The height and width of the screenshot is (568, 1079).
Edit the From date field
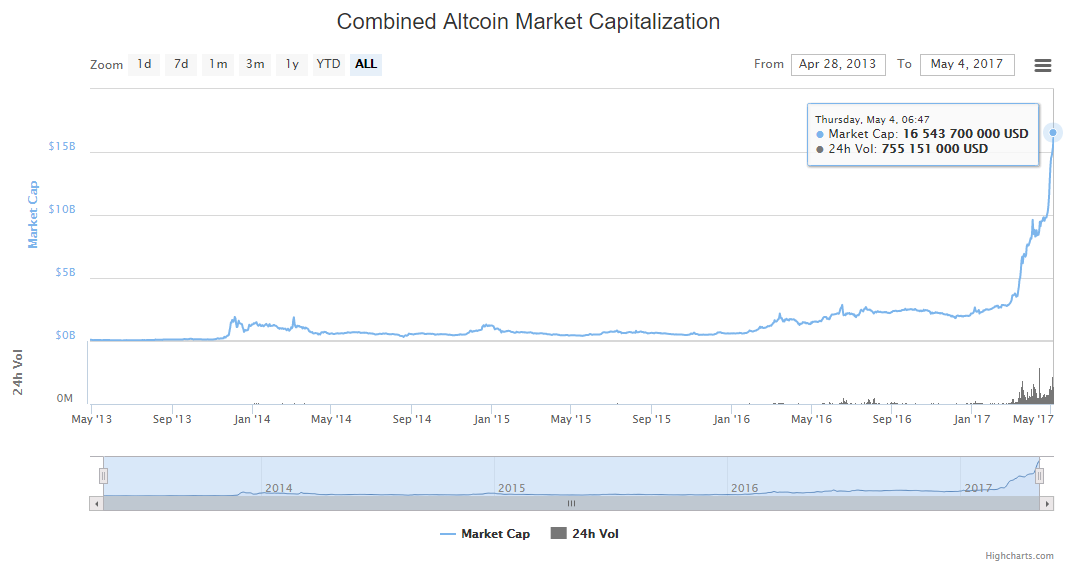(x=838, y=65)
